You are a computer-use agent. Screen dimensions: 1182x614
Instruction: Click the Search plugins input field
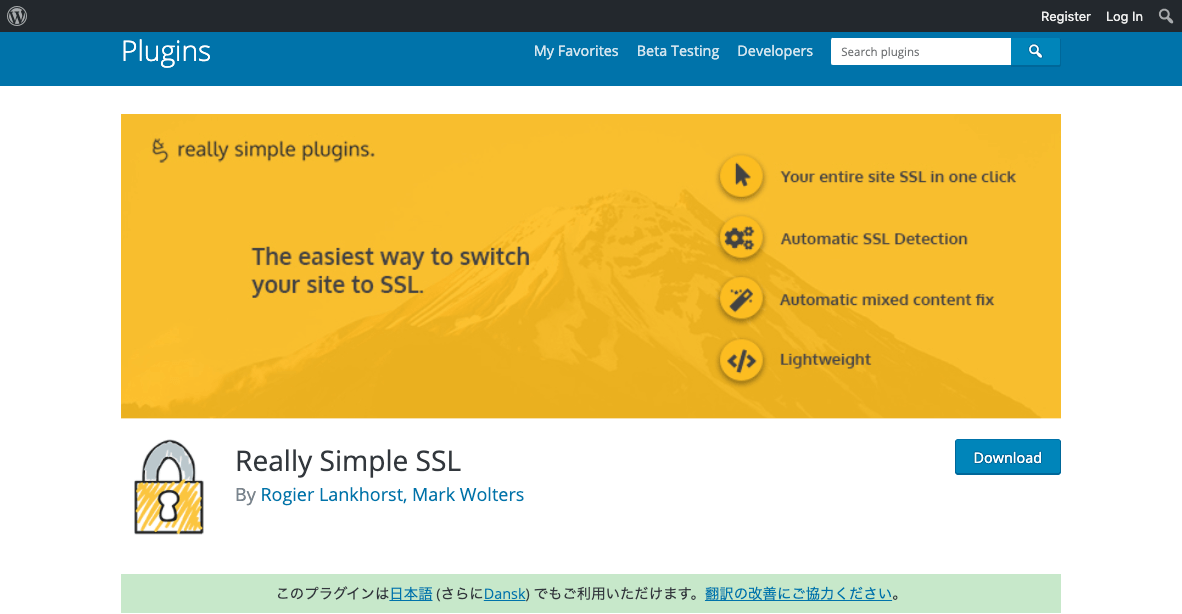point(920,51)
